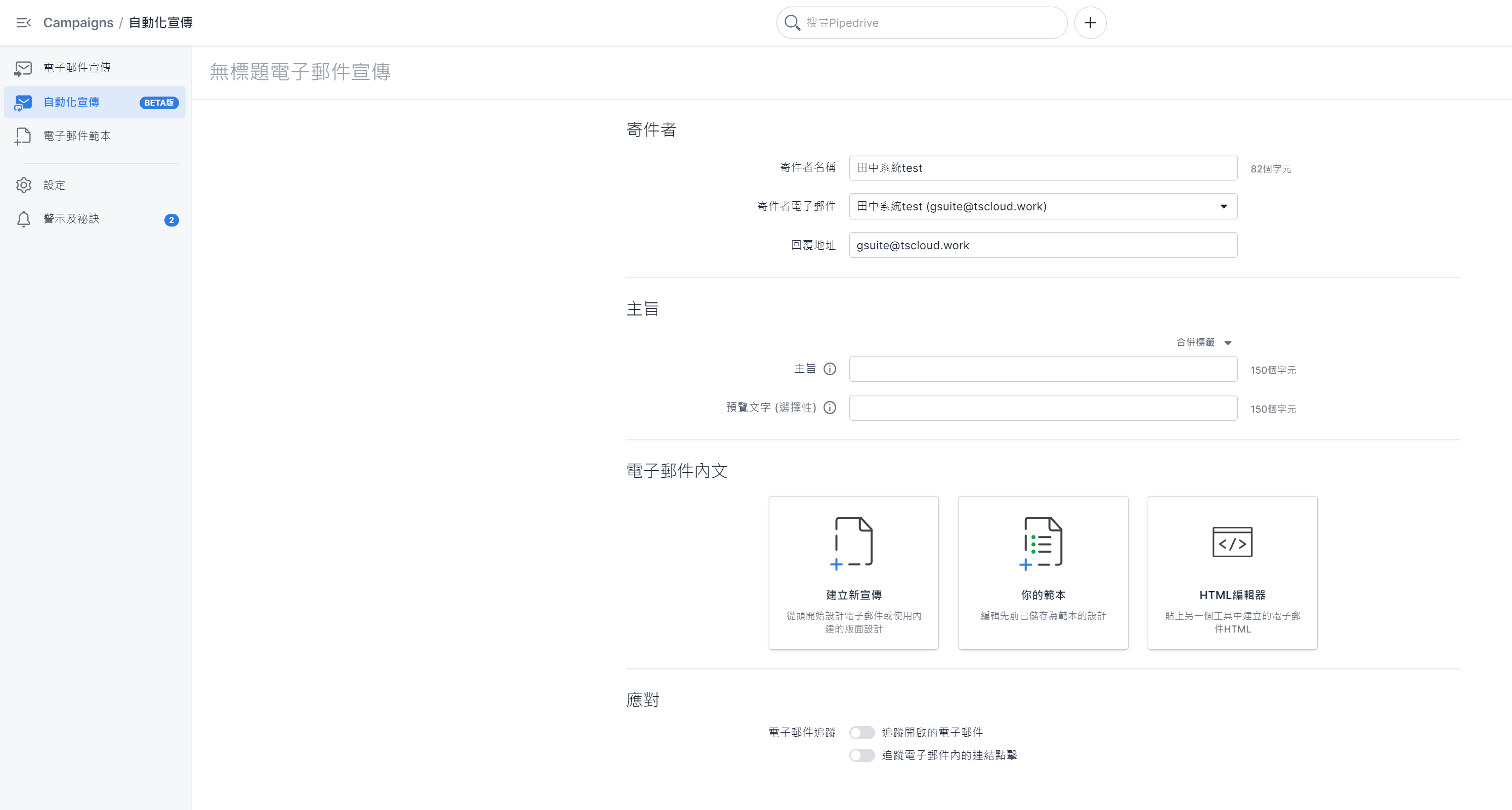Screen dimensions: 1512x810
Task: Click the plus quick-add button
Action: (x=1090, y=22)
